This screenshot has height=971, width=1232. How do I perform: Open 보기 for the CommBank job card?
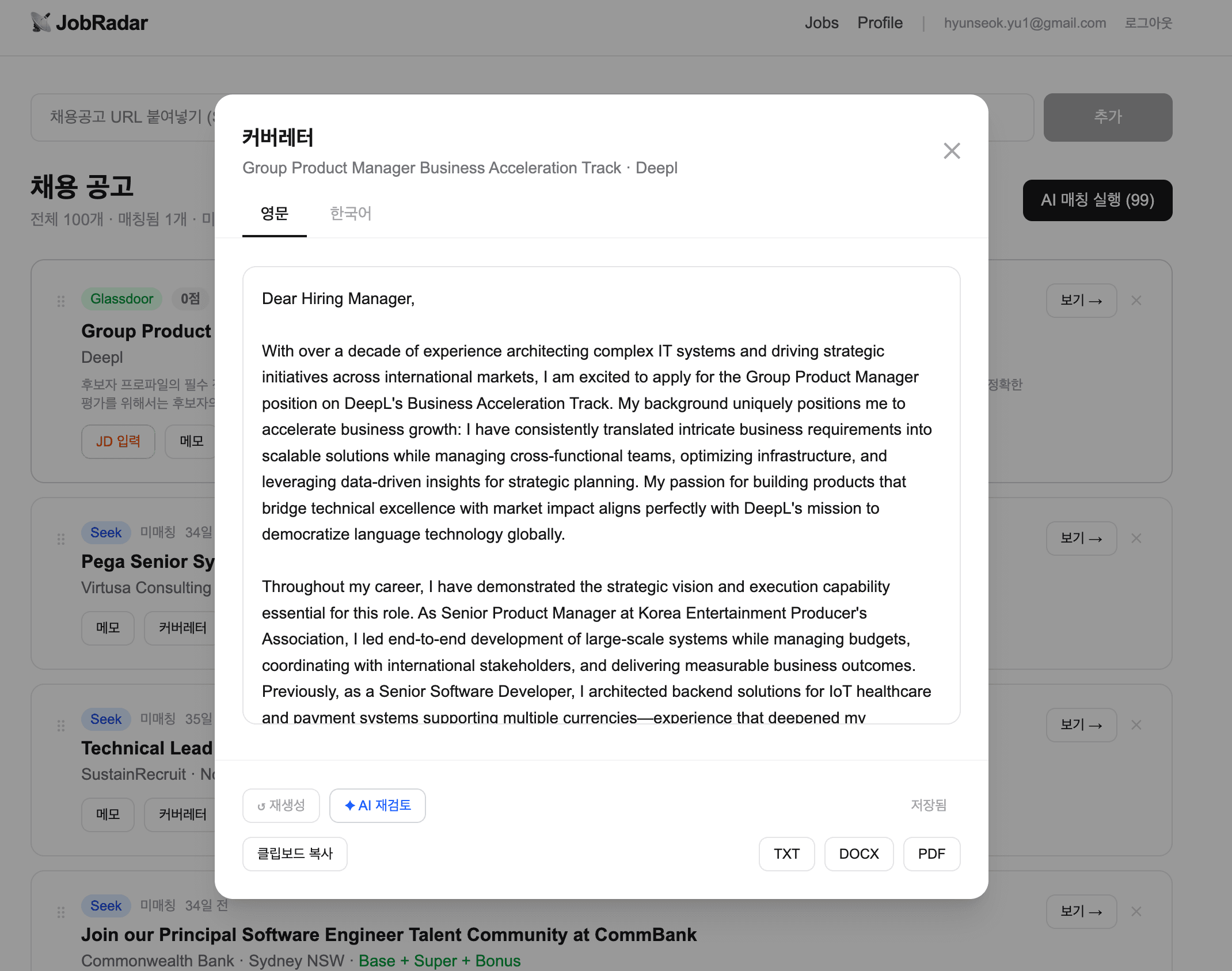pyautogui.click(x=1081, y=912)
